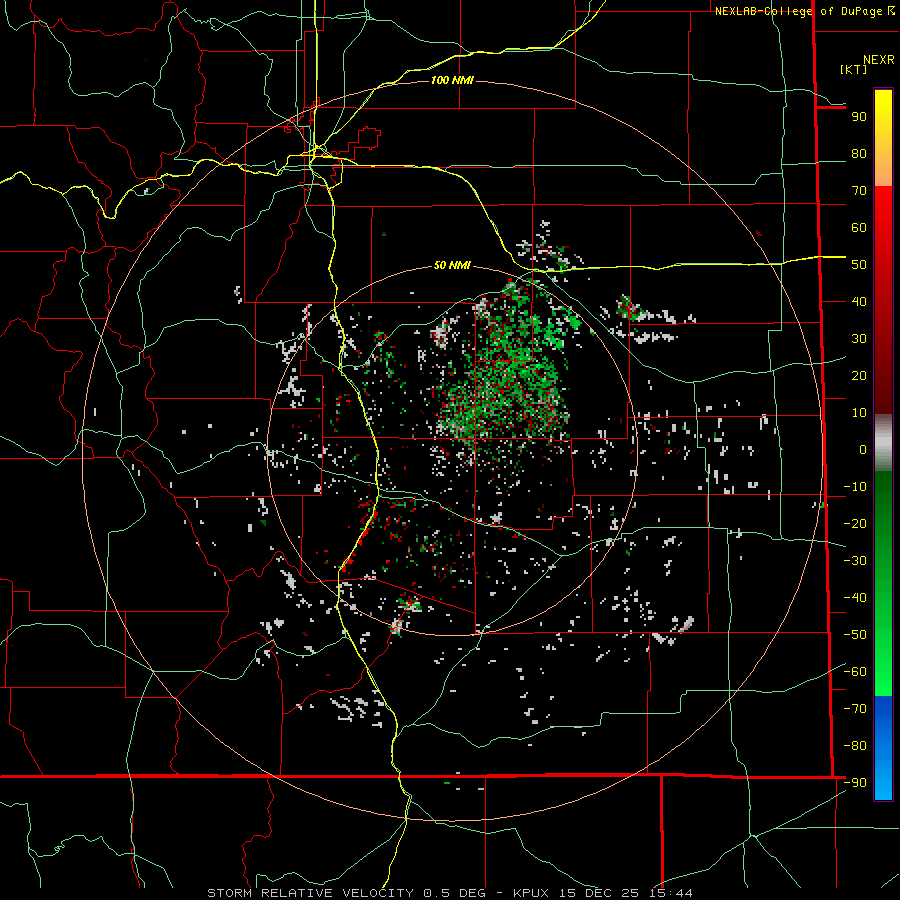Click the -60 value on the velocity scale
900x900 pixels.
[855, 672]
